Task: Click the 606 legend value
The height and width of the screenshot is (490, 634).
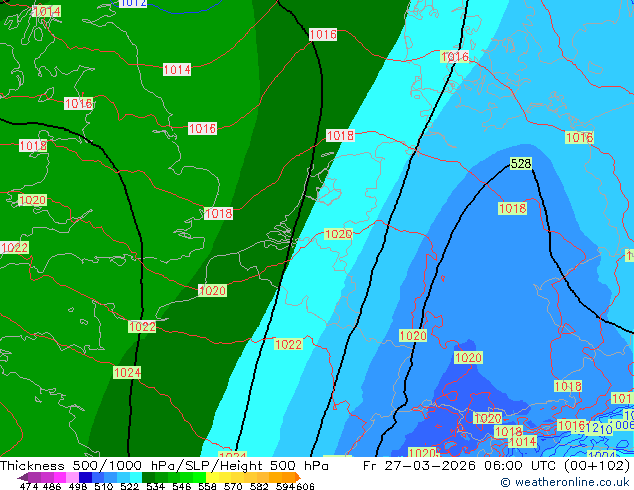Action: [x=305, y=486]
